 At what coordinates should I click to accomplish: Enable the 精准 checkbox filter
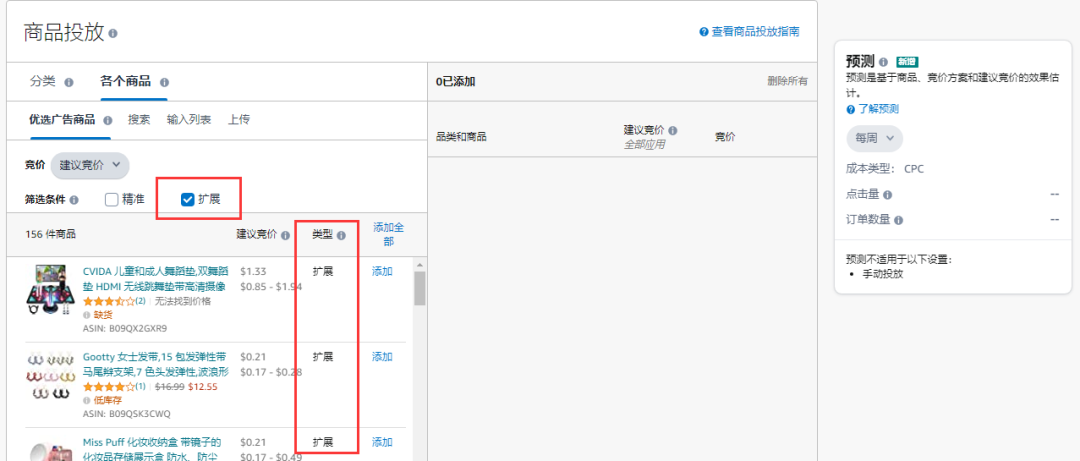coord(112,199)
